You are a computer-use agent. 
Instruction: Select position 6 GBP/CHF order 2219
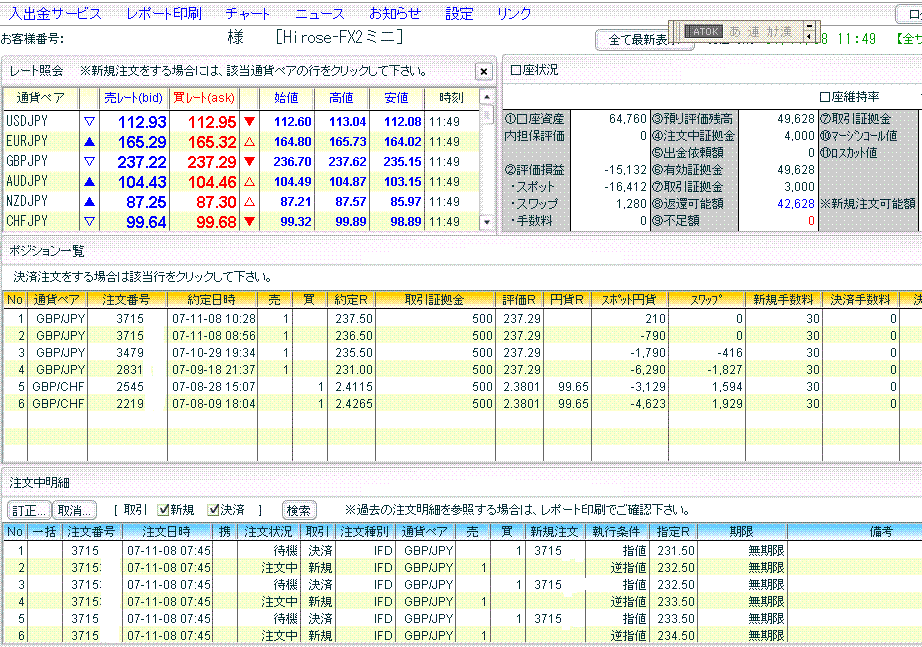point(462,404)
